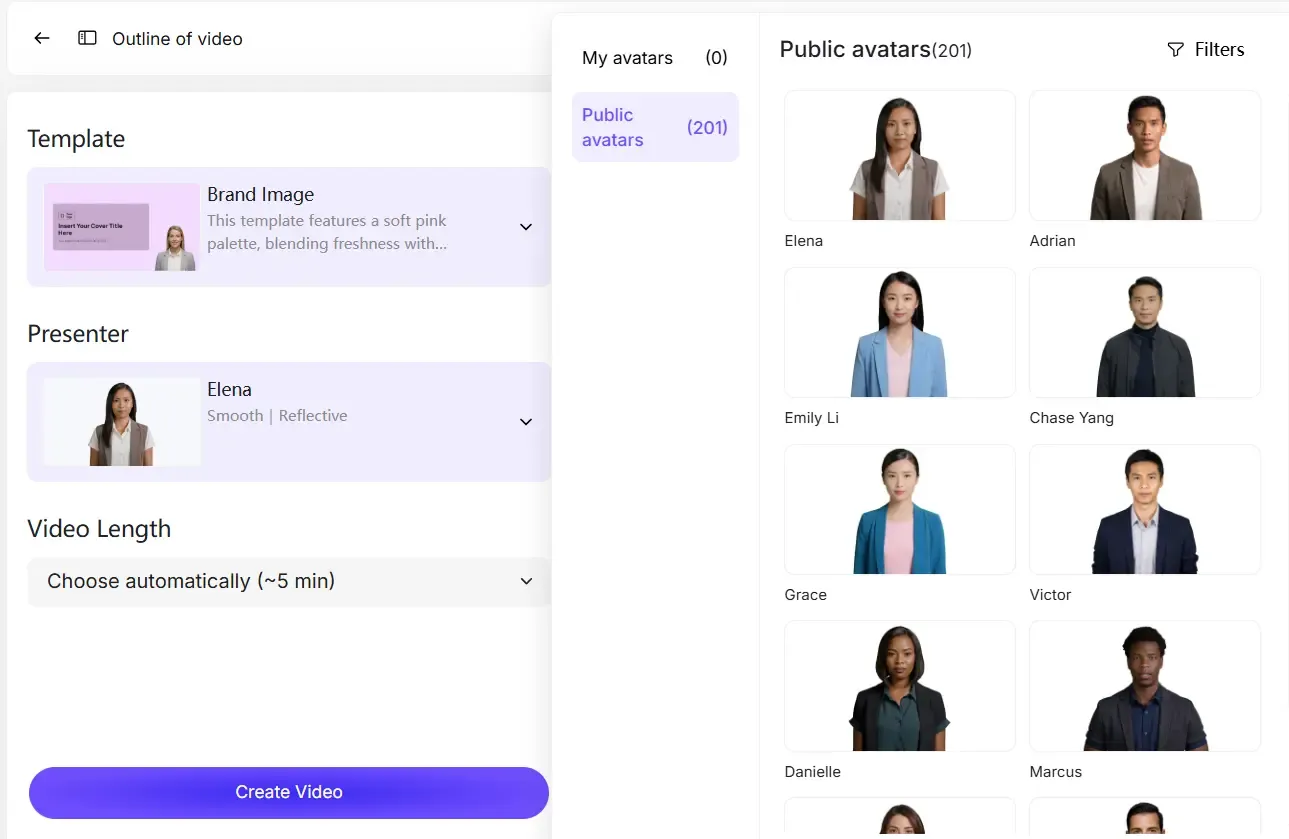The height and width of the screenshot is (839, 1289).
Task: Choose the Victor avatar
Action: [1144, 510]
